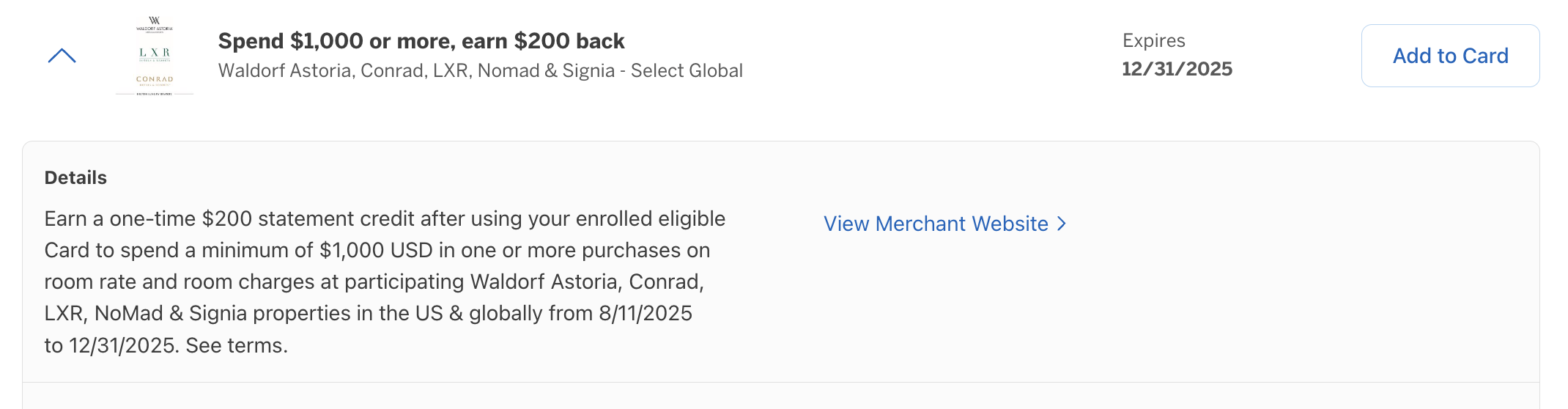
Task: Click the Hilton luxury brands line under the logos
Action: coord(155,94)
